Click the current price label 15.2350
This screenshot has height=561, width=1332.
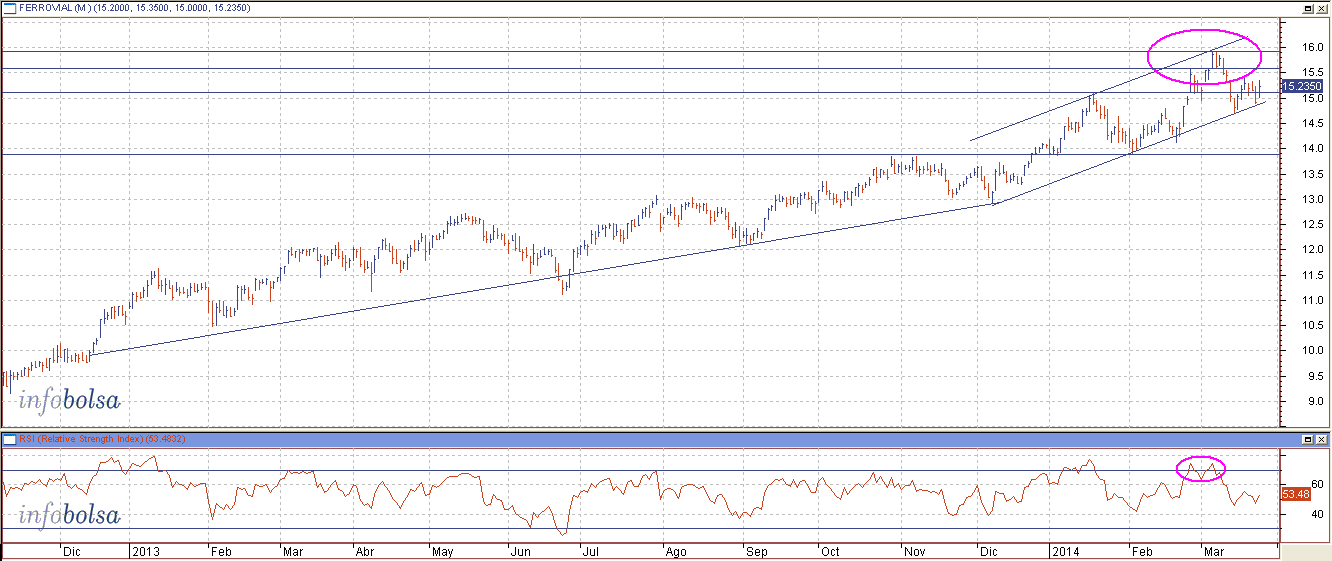point(1302,87)
